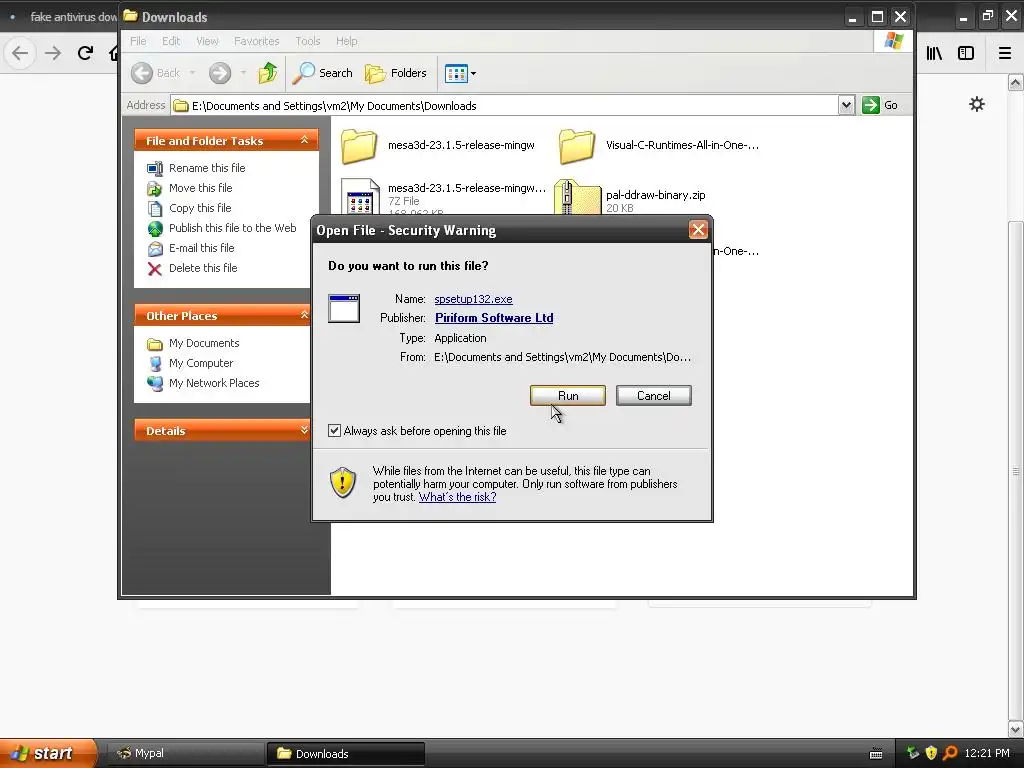Go up one folder level icon

click(x=267, y=73)
